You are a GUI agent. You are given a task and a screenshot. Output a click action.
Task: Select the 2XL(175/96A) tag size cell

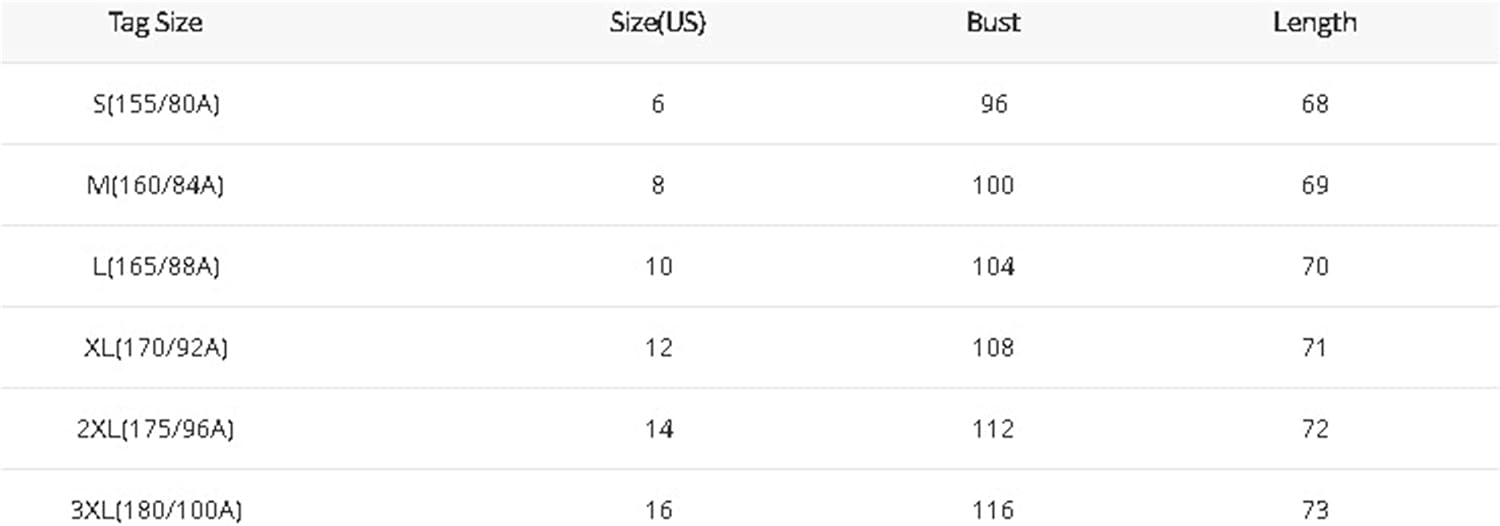[155, 429]
